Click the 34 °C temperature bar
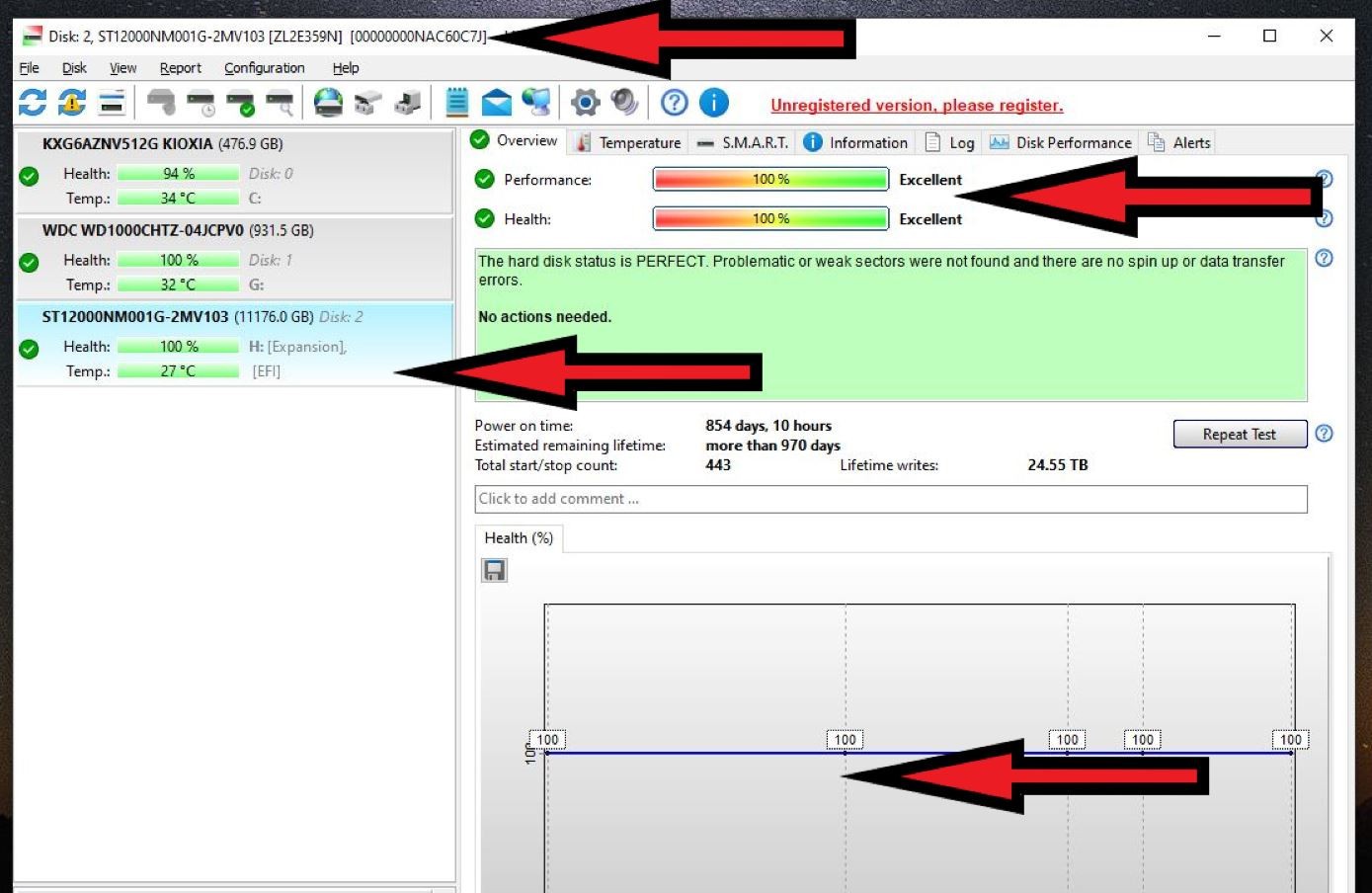Screen dimensions: 1372x893 click(178, 199)
